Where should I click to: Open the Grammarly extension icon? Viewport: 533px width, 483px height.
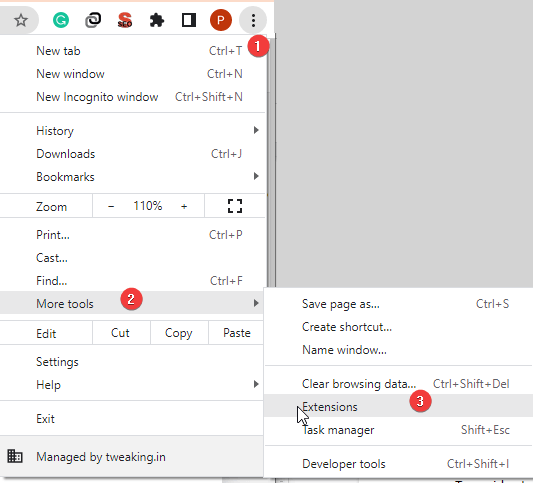click(61, 20)
